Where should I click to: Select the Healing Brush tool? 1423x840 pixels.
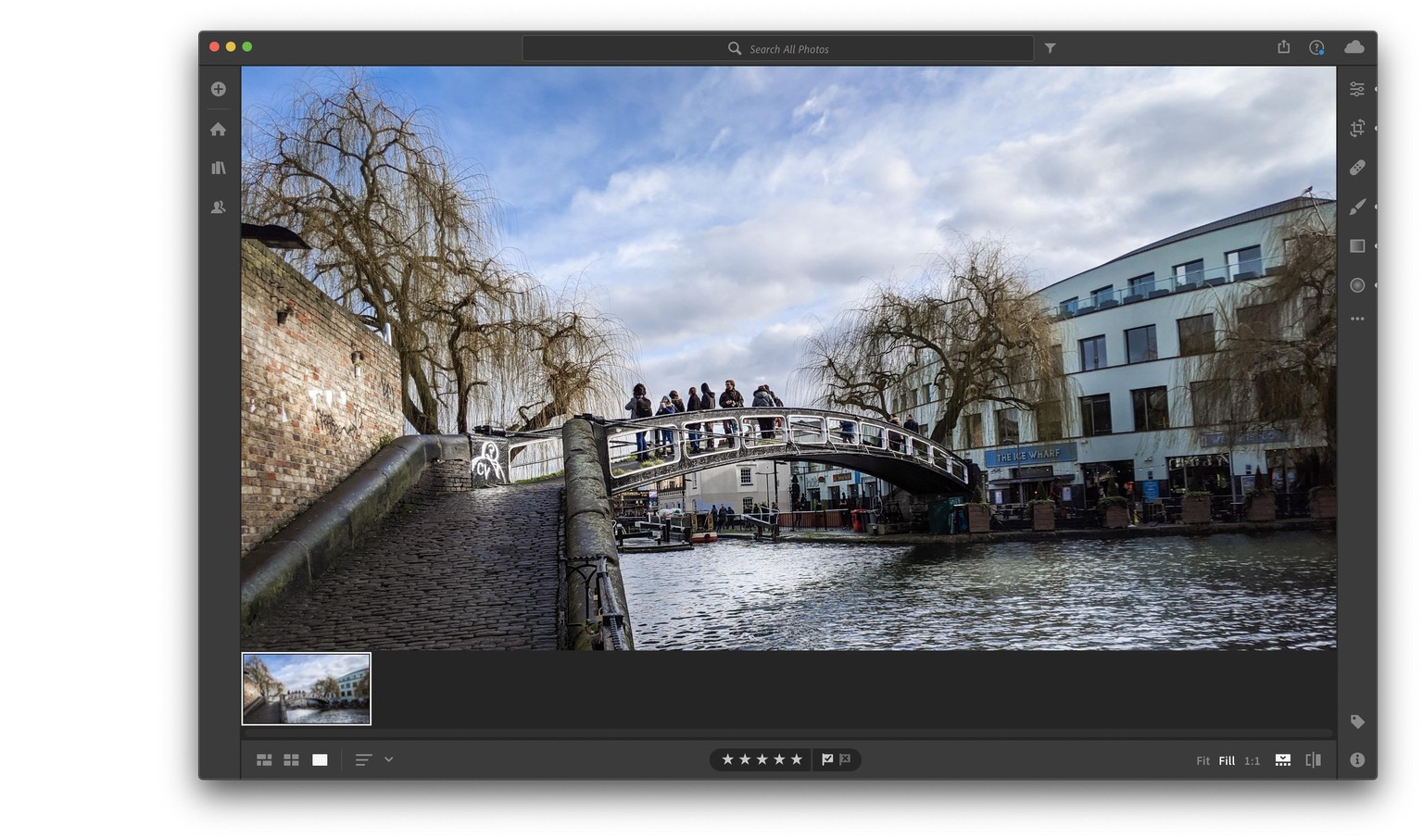pyautogui.click(x=1357, y=168)
